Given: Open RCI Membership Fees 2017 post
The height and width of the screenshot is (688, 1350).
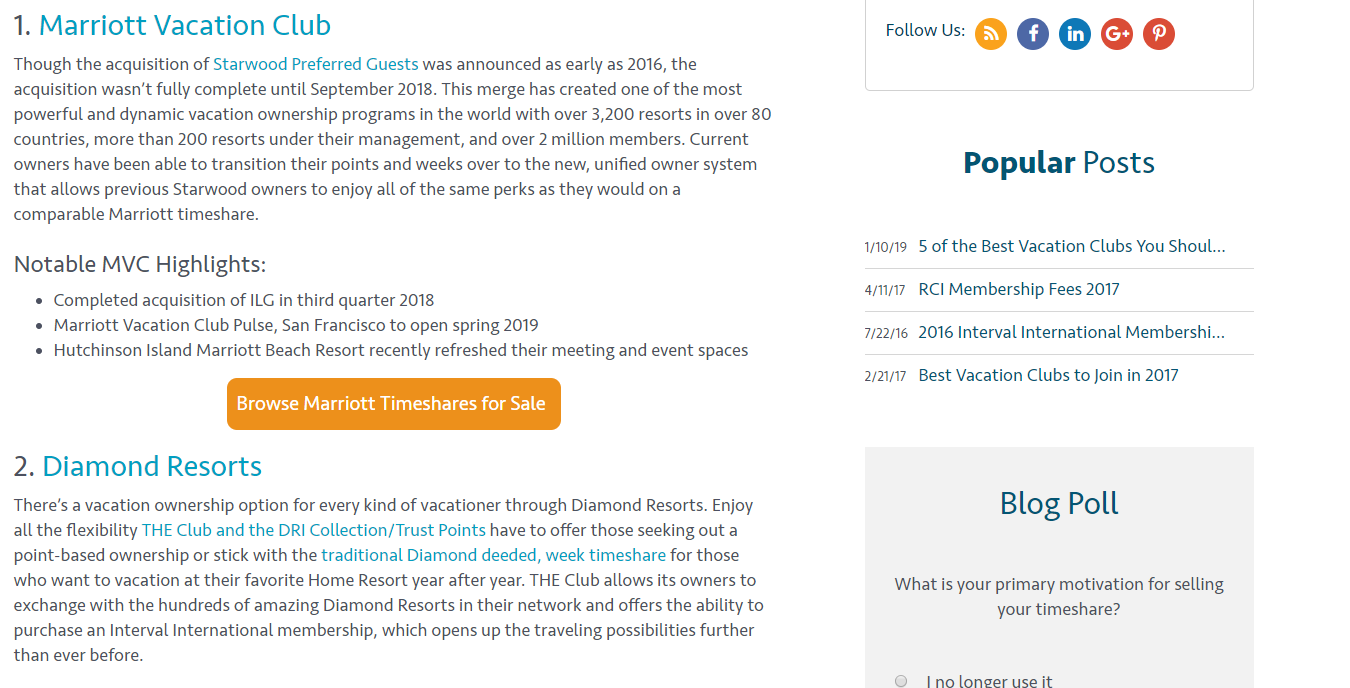Looking at the screenshot, I should 1019,289.
